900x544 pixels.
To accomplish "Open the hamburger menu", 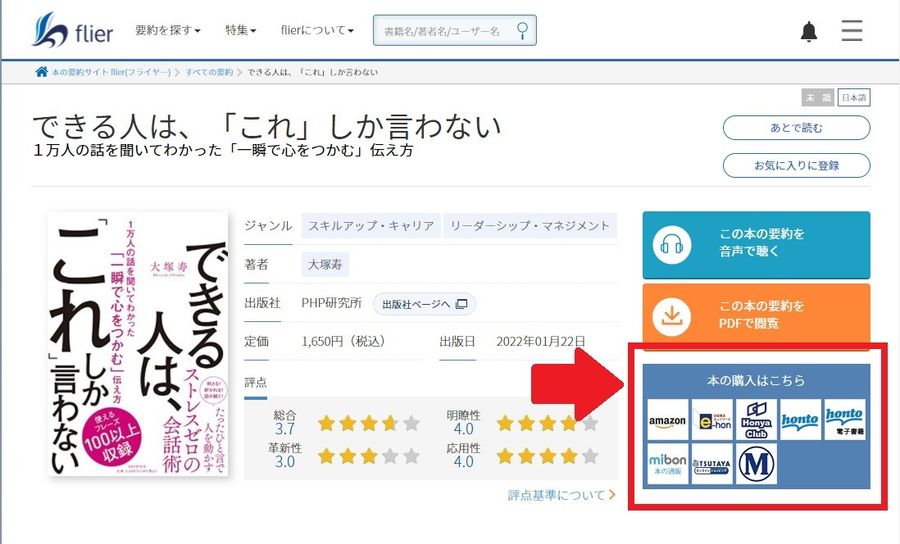I will click(x=852, y=30).
